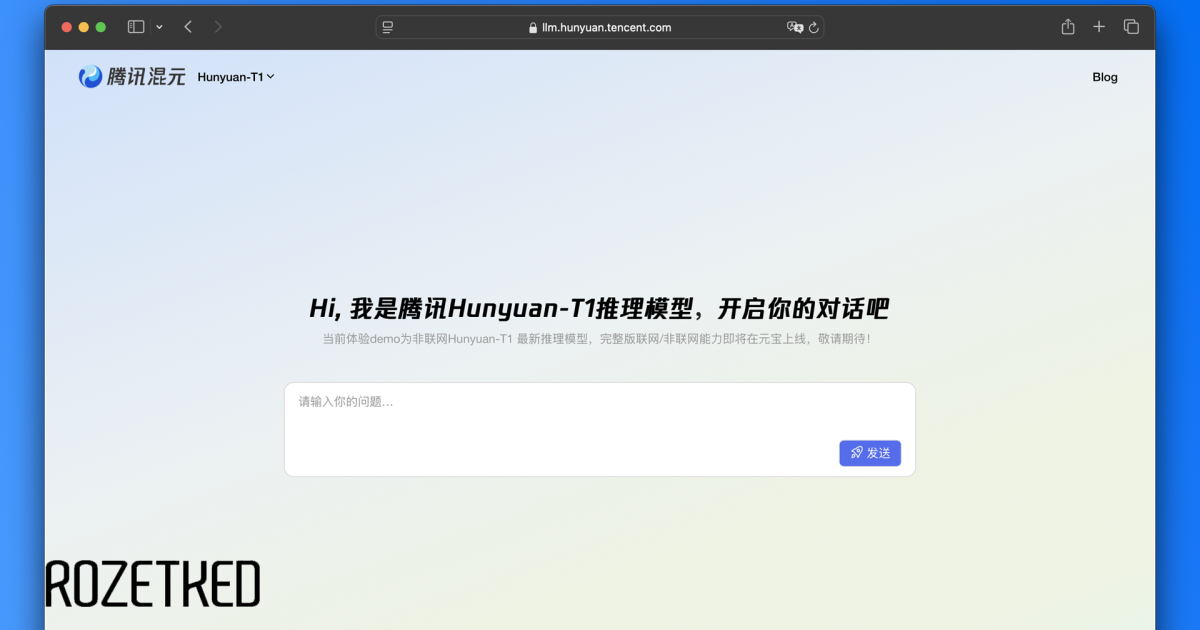Enter full screen with the green button

click(x=101, y=27)
